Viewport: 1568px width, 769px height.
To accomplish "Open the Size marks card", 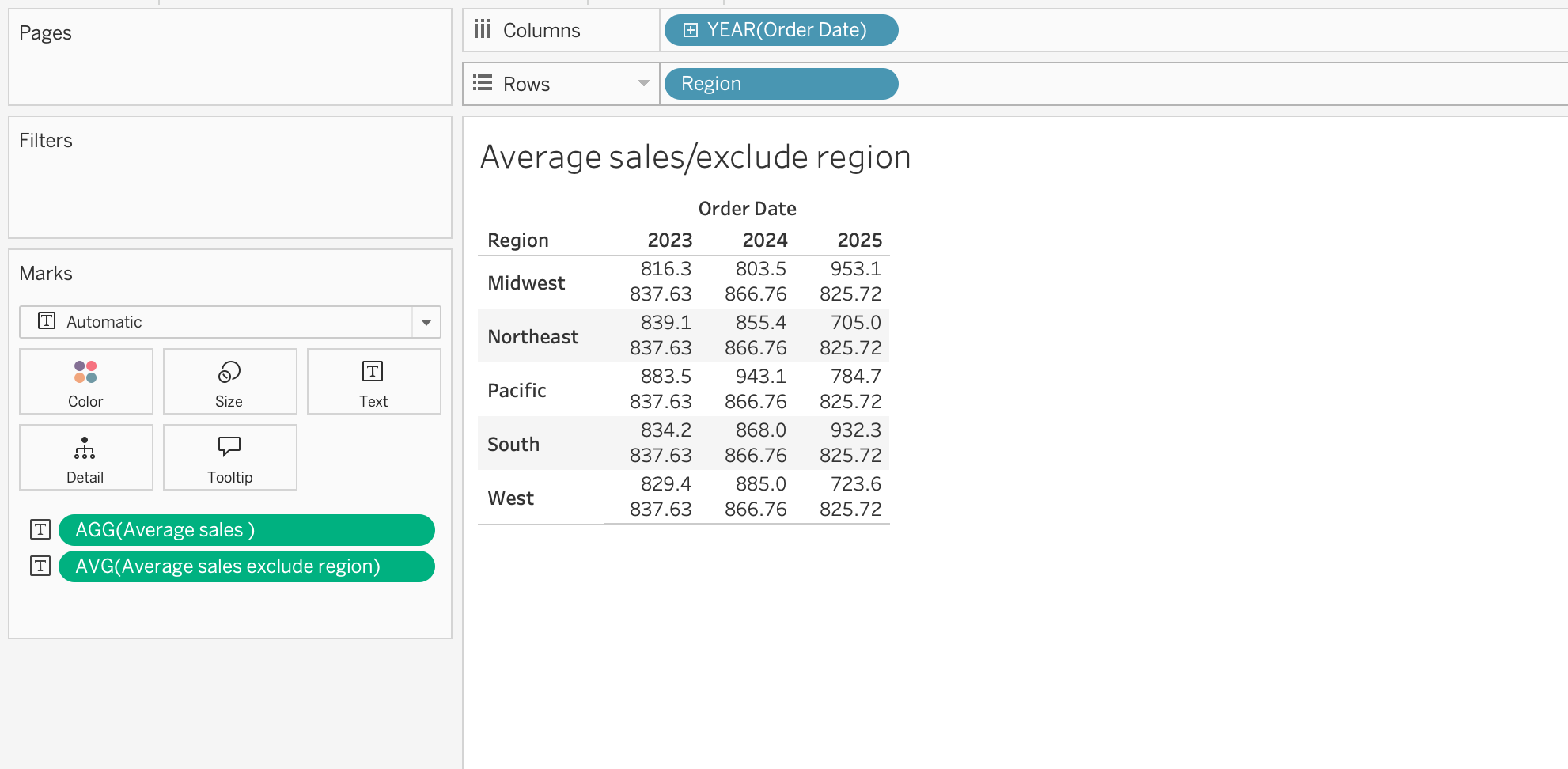I will [229, 372].
